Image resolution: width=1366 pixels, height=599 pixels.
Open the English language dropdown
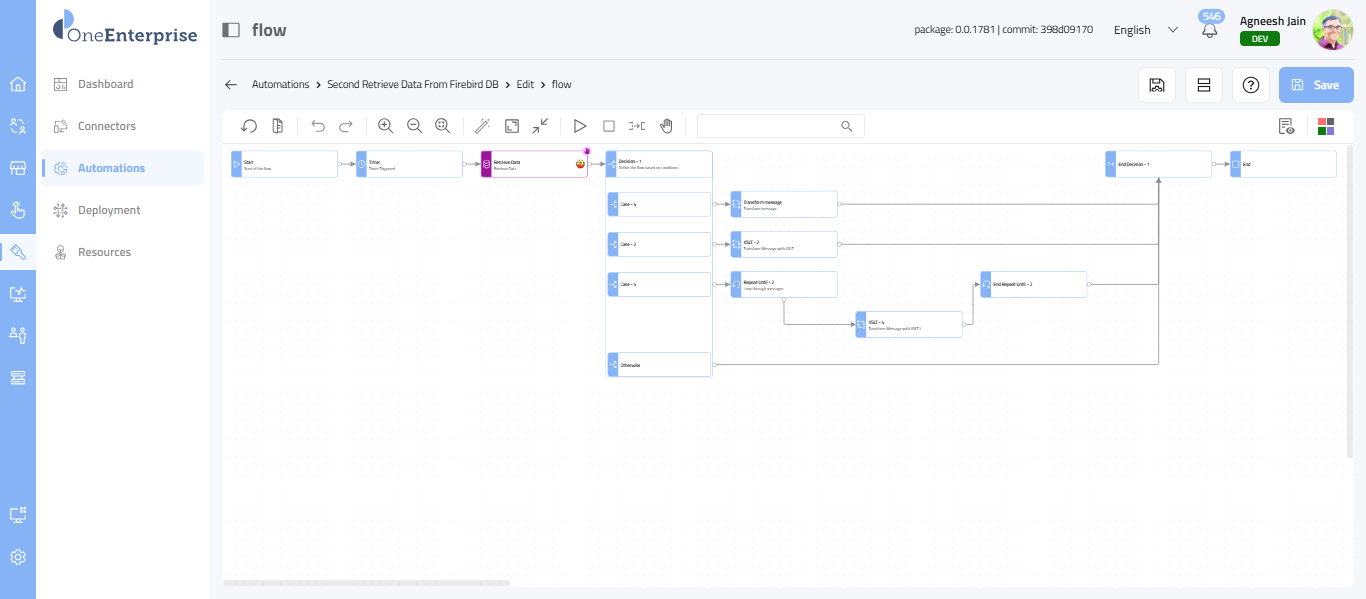pos(1146,30)
